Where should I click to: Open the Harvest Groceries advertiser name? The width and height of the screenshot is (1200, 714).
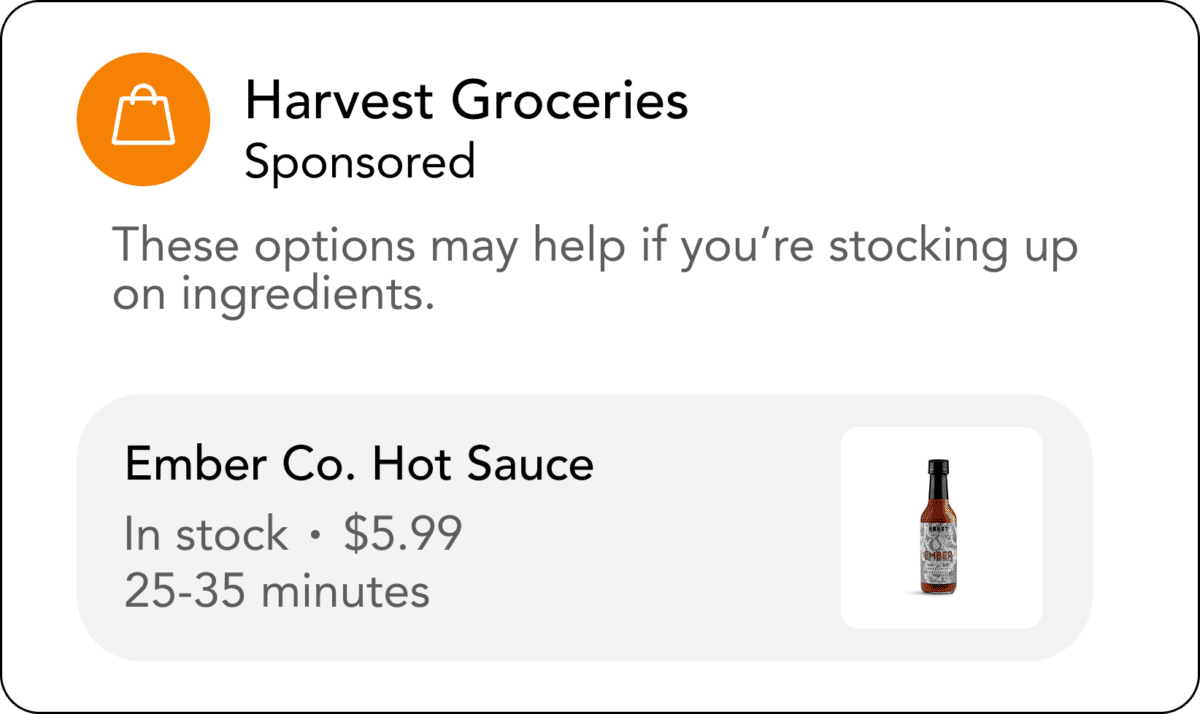[x=466, y=101]
